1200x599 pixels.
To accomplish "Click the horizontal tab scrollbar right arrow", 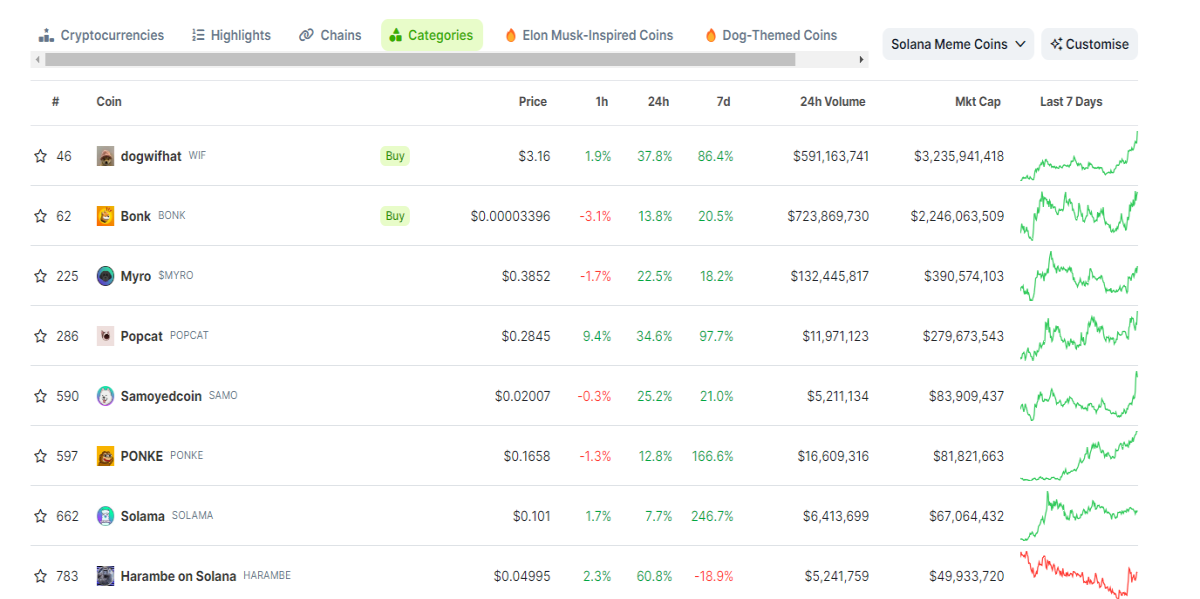I will tap(861, 60).
